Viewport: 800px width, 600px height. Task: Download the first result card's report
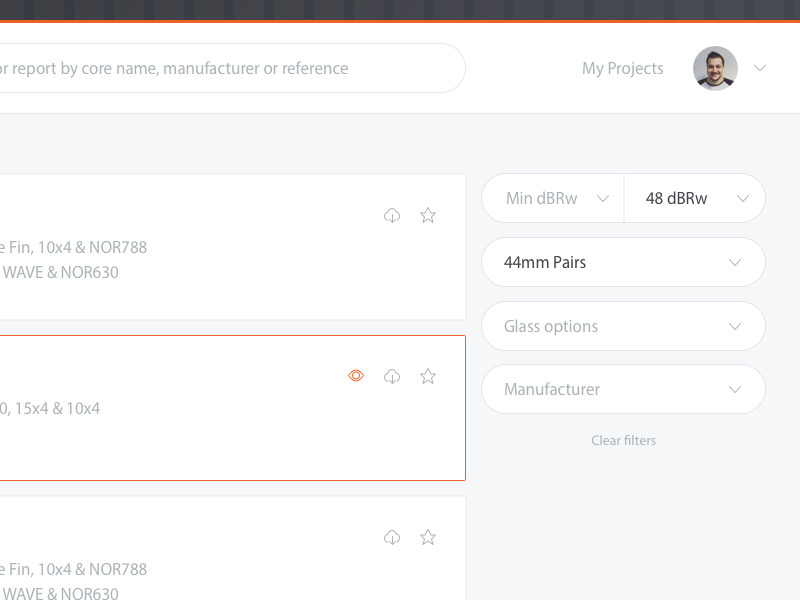click(x=392, y=215)
